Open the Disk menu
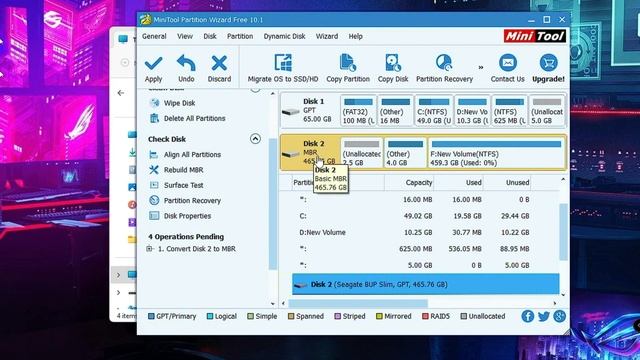 point(210,36)
